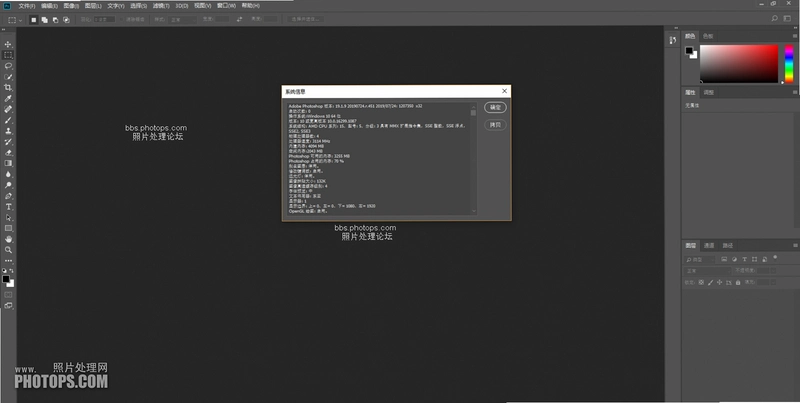Change screen mode icon at toolbox bottom
Screen dimensions: 800x403
(8, 306)
